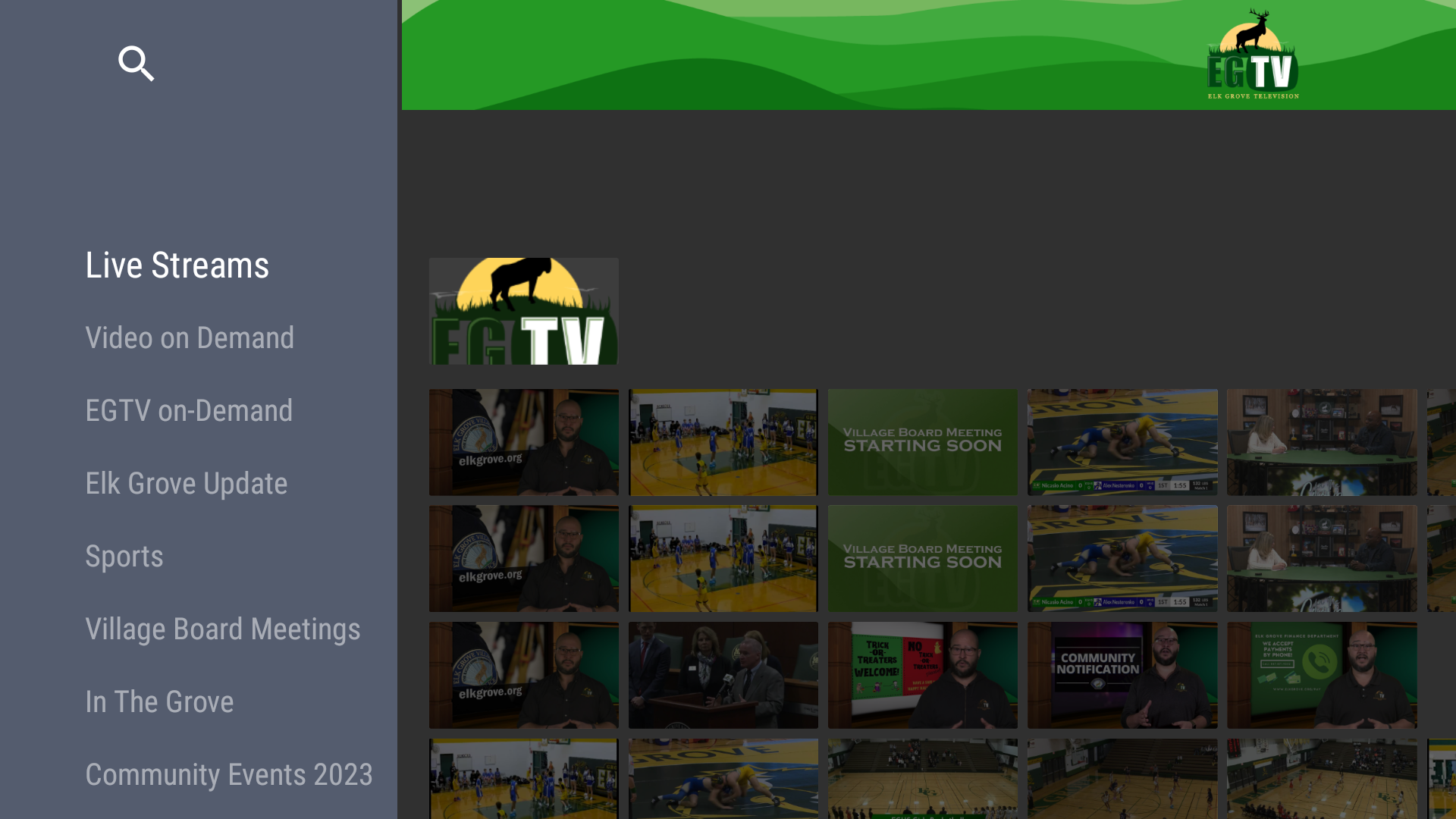Open the Video on Demand section
The height and width of the screenshot is (819, 1456).
pyautogui.click(x=190, y=337)
